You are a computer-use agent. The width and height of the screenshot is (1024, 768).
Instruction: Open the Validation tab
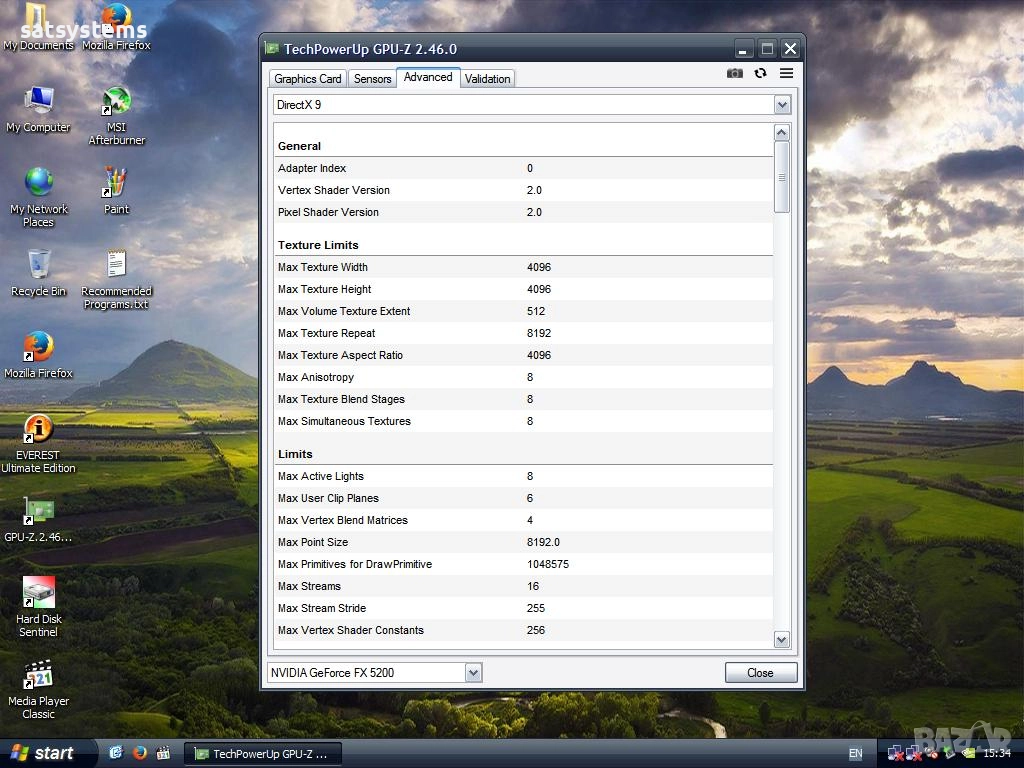point(487,79)
